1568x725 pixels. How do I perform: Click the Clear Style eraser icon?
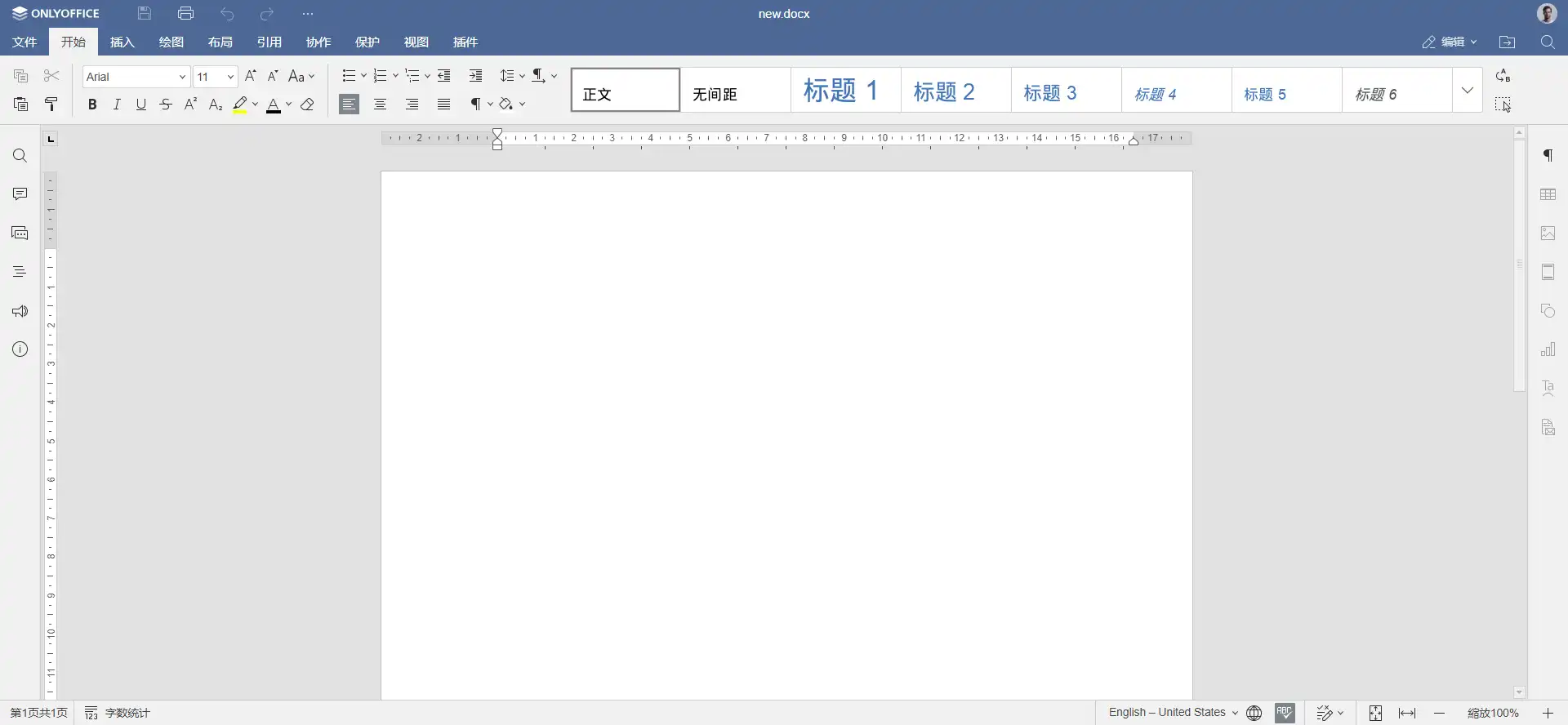coord(307,105)
